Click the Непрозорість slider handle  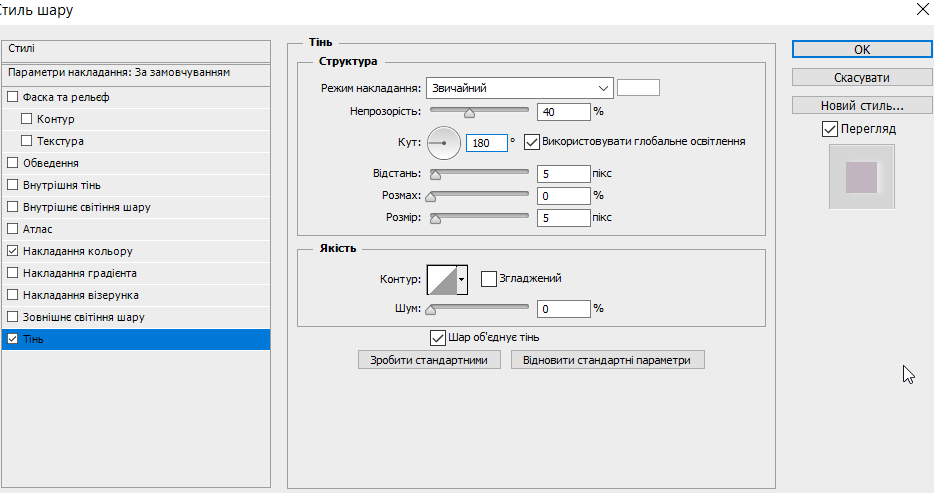[x=469, y=113]
